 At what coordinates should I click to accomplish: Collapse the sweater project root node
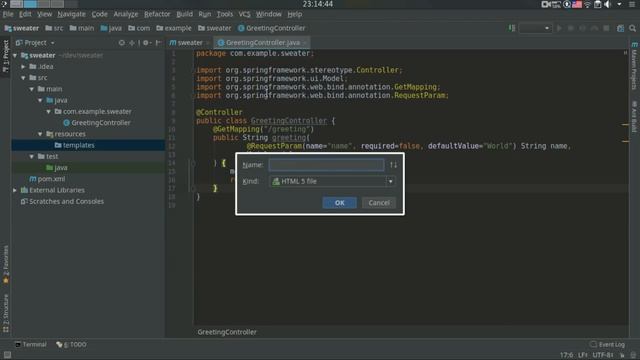(15, 56)
